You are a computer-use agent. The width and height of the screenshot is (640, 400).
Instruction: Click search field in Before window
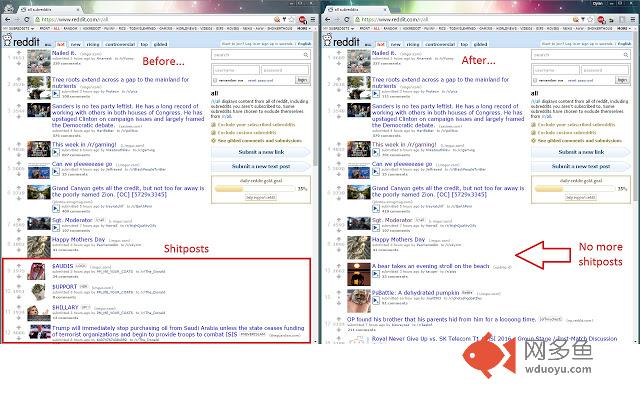click(261, 55)
